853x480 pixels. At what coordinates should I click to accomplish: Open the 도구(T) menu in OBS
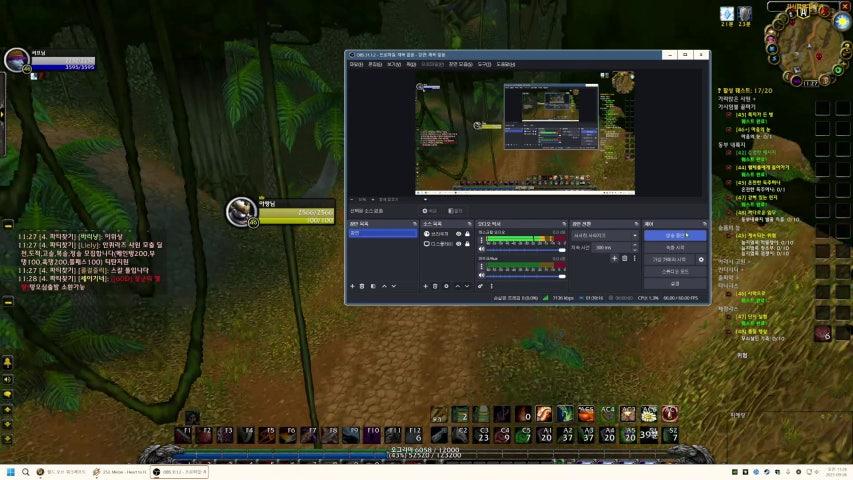[x=484, y=64]
